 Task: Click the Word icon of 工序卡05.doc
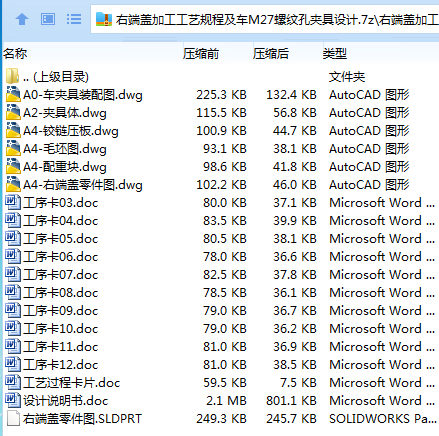(x=13, y=238)
